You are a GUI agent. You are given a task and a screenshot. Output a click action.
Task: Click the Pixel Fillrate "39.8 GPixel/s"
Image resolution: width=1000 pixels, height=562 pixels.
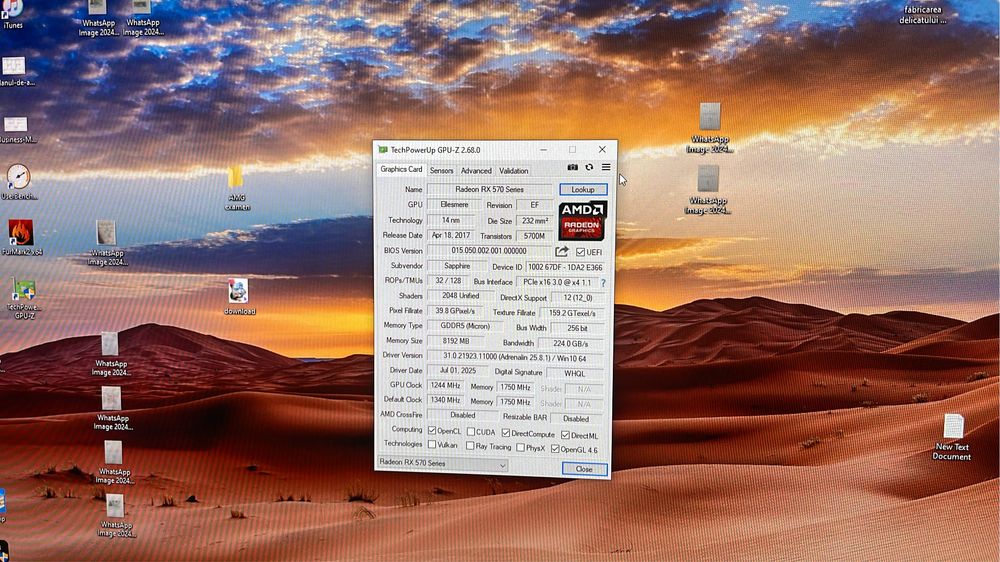tap(455, 311)
